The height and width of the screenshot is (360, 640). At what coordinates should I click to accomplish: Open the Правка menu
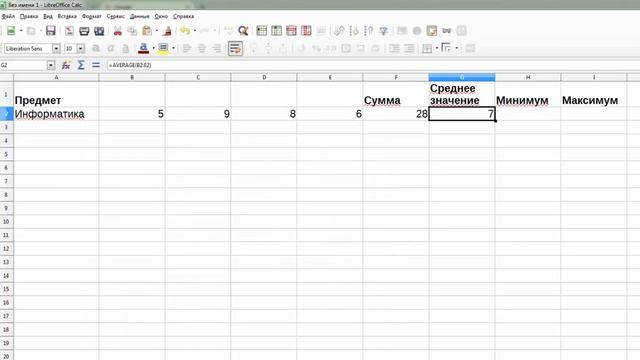click(29, 16)
